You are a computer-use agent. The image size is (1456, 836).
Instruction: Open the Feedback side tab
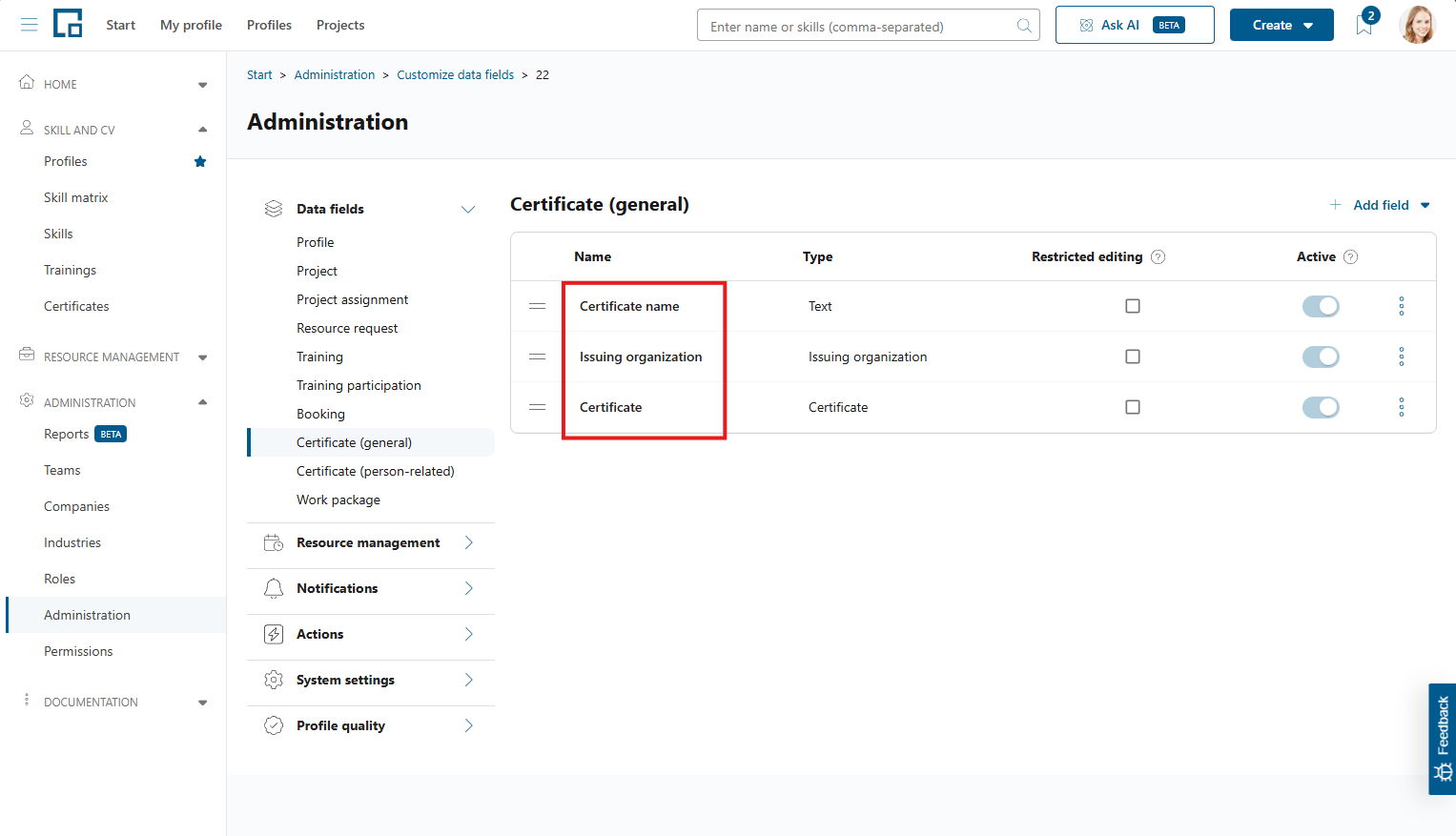1443,739
